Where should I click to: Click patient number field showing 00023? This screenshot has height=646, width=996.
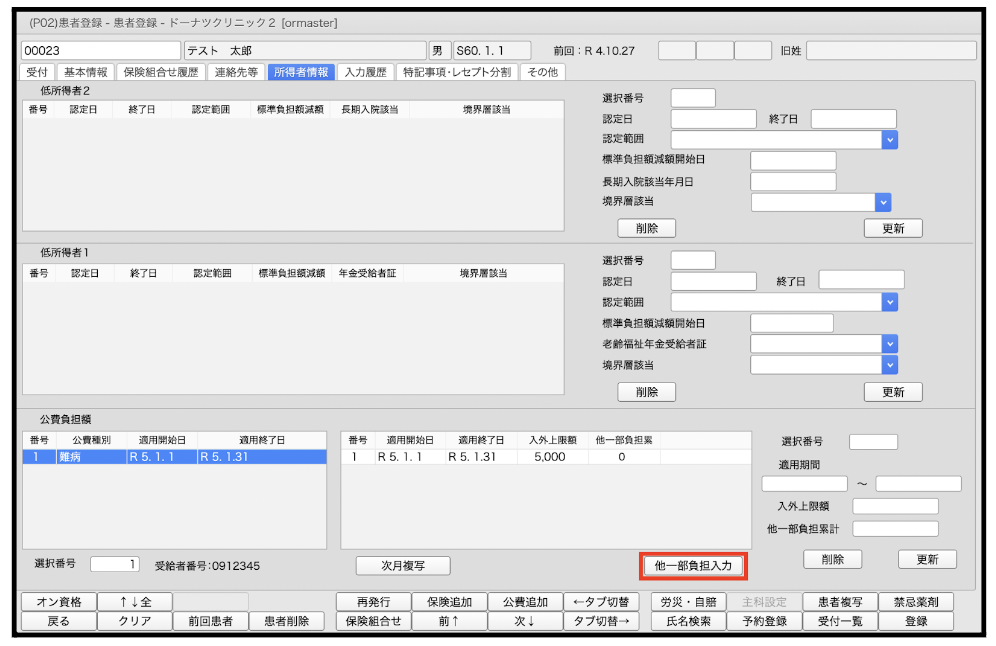pyautogui.click(x=101, y=50)
